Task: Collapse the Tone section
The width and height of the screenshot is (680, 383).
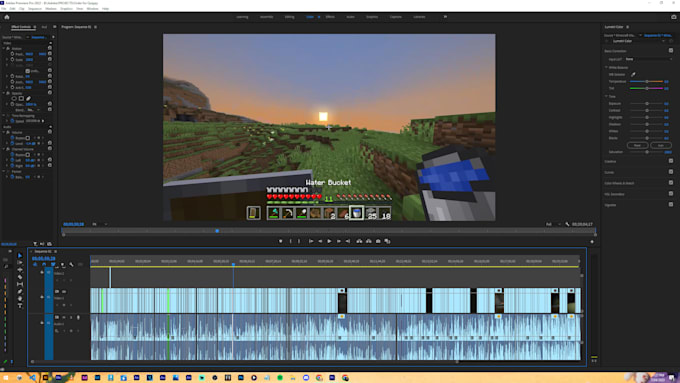Action: (x=606, y=96)
